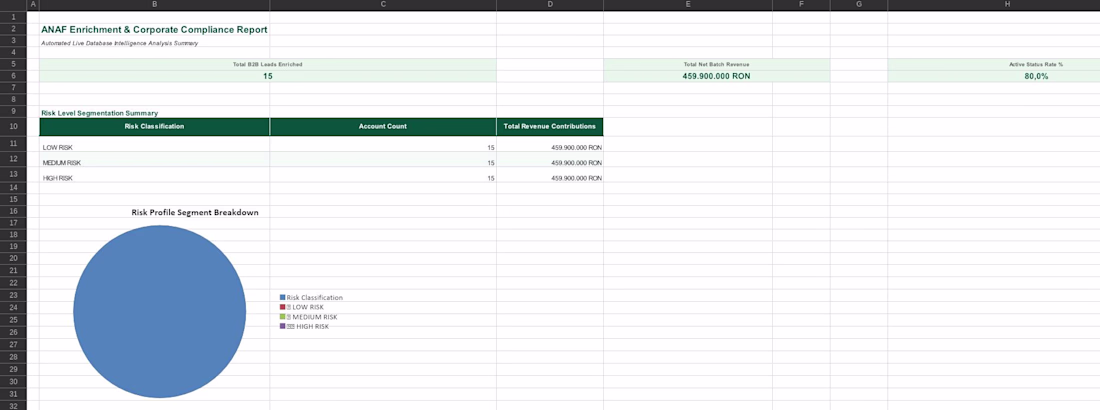Click the 'Total Revenue Contributions' table header cell
Viewport: 1100px width, 410px height.
550,127
